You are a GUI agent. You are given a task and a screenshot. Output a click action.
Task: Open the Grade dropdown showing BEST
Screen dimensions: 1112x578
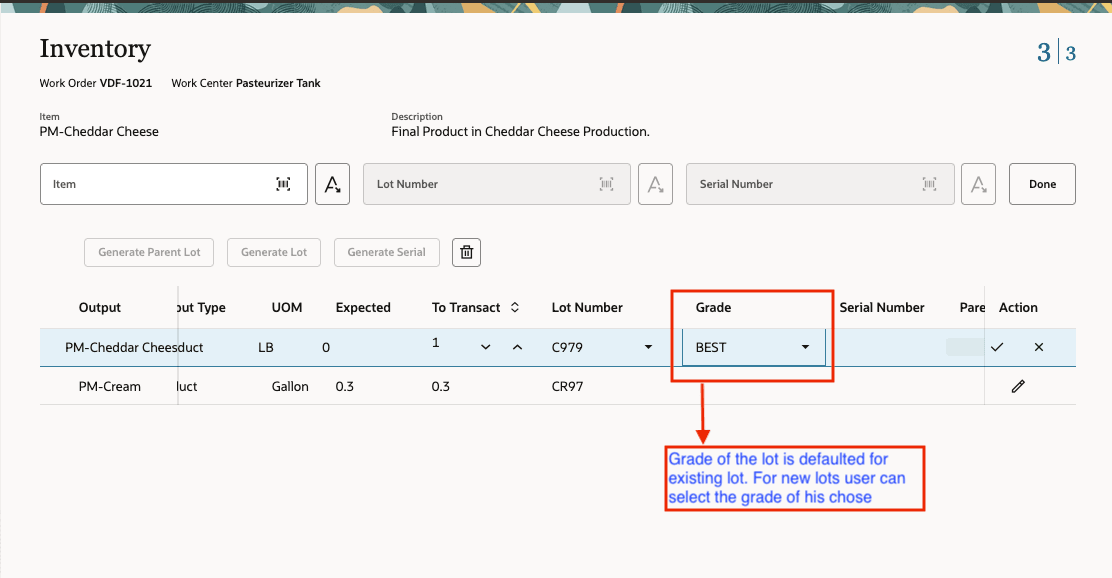804,347
